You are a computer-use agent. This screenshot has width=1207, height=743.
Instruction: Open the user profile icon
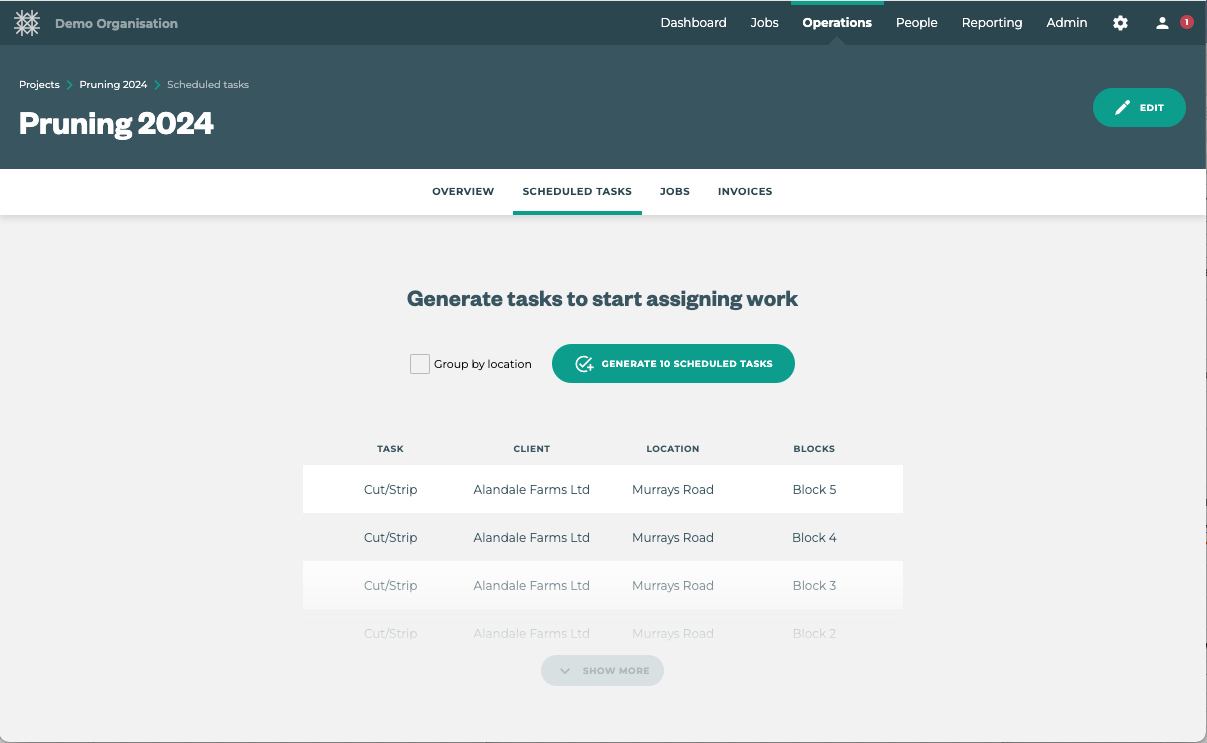(x=1162, y=23)
